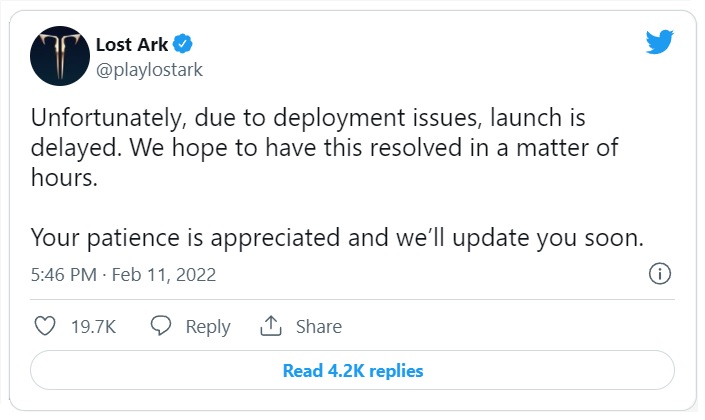
Task: Like the tweet with the heart icon
Action: [44, 326]
